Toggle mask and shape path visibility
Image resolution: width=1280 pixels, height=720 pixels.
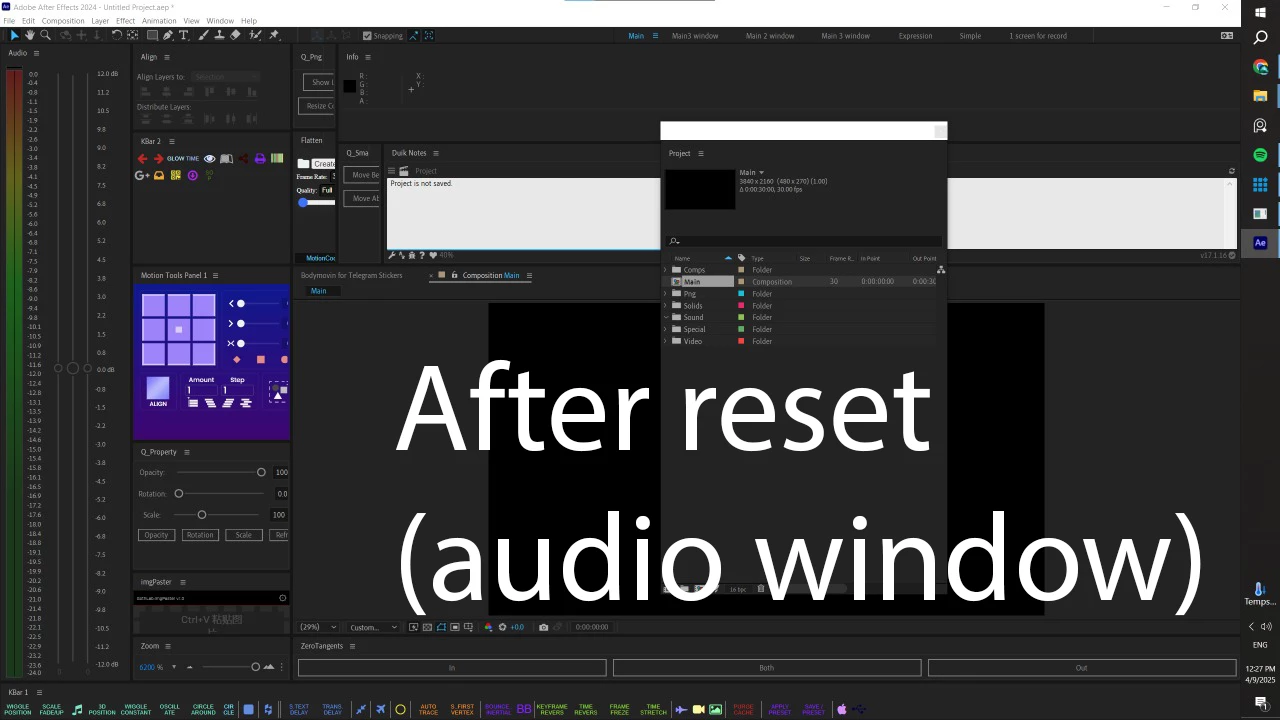pyautogui.click(x=441, y=627)
